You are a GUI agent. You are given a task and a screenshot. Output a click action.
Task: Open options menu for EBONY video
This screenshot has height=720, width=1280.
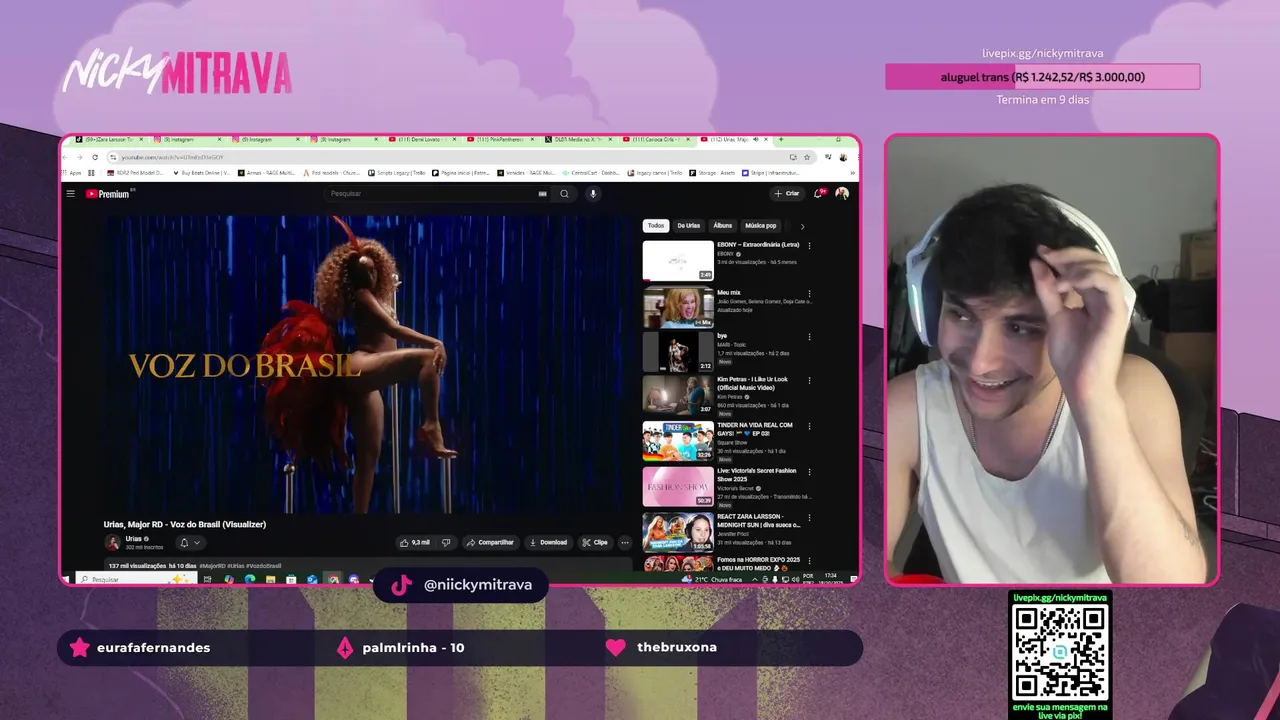point(809,246)
